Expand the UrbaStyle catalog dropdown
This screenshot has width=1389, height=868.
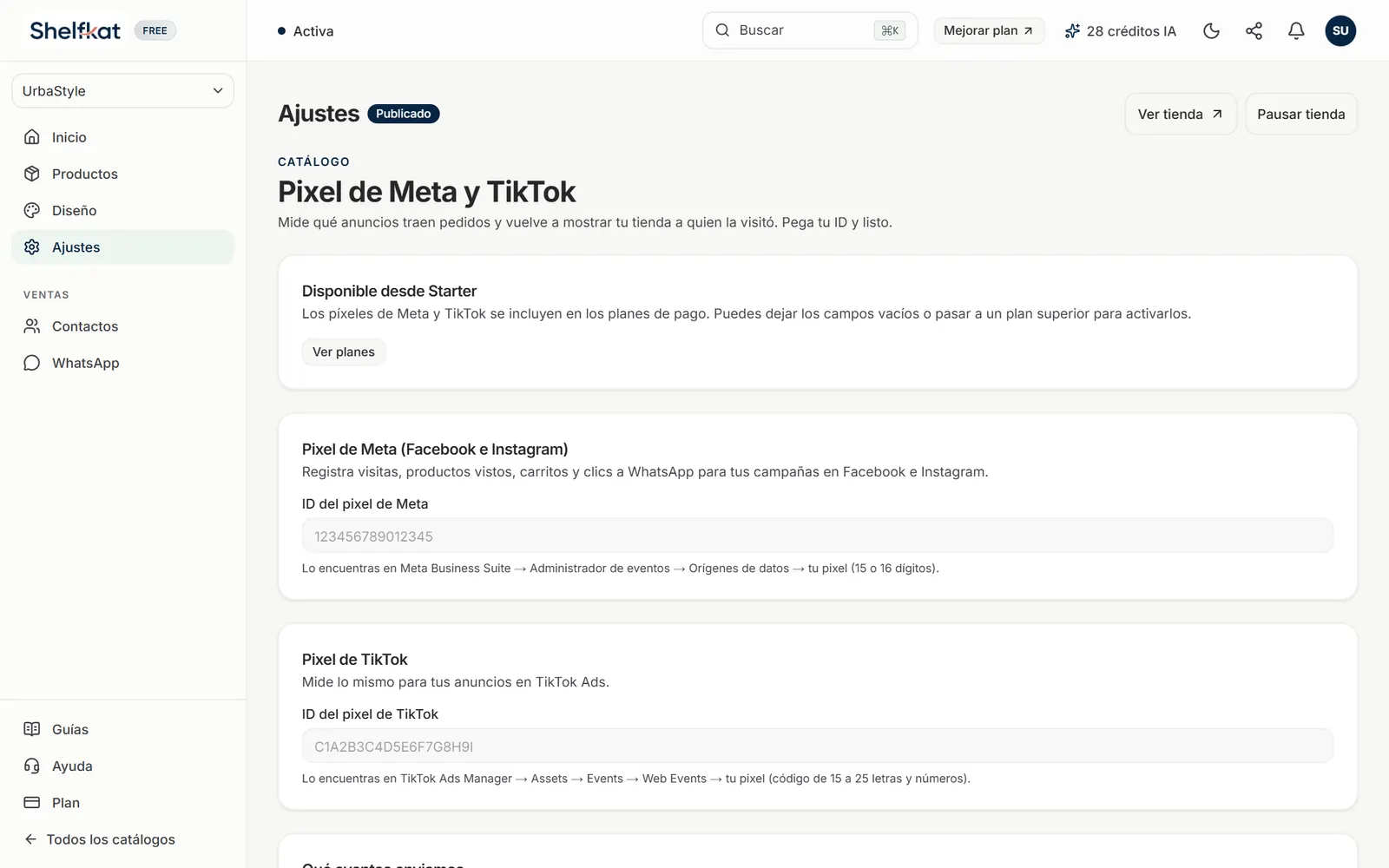122,91
